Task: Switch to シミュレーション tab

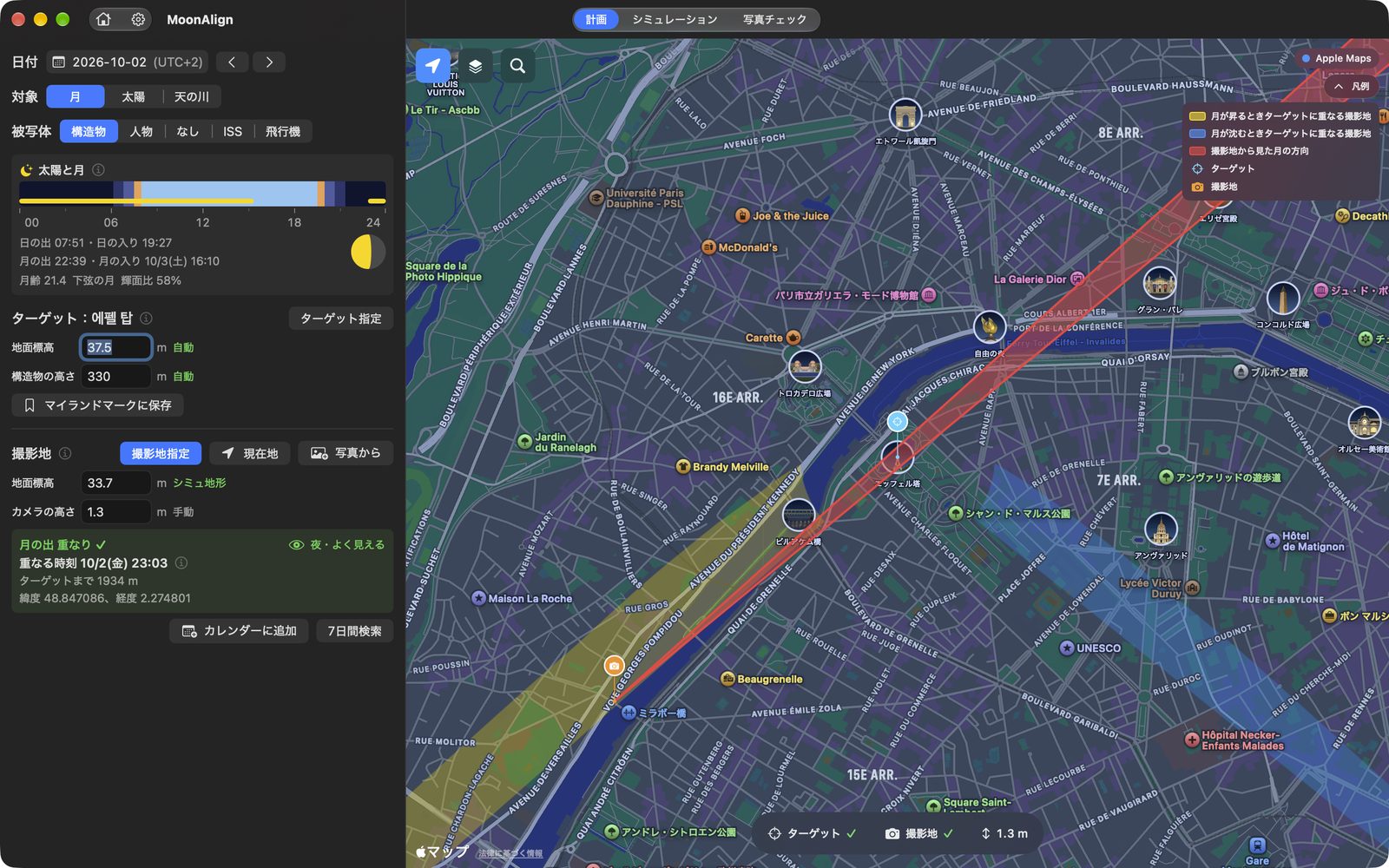Action: point(675,19)
